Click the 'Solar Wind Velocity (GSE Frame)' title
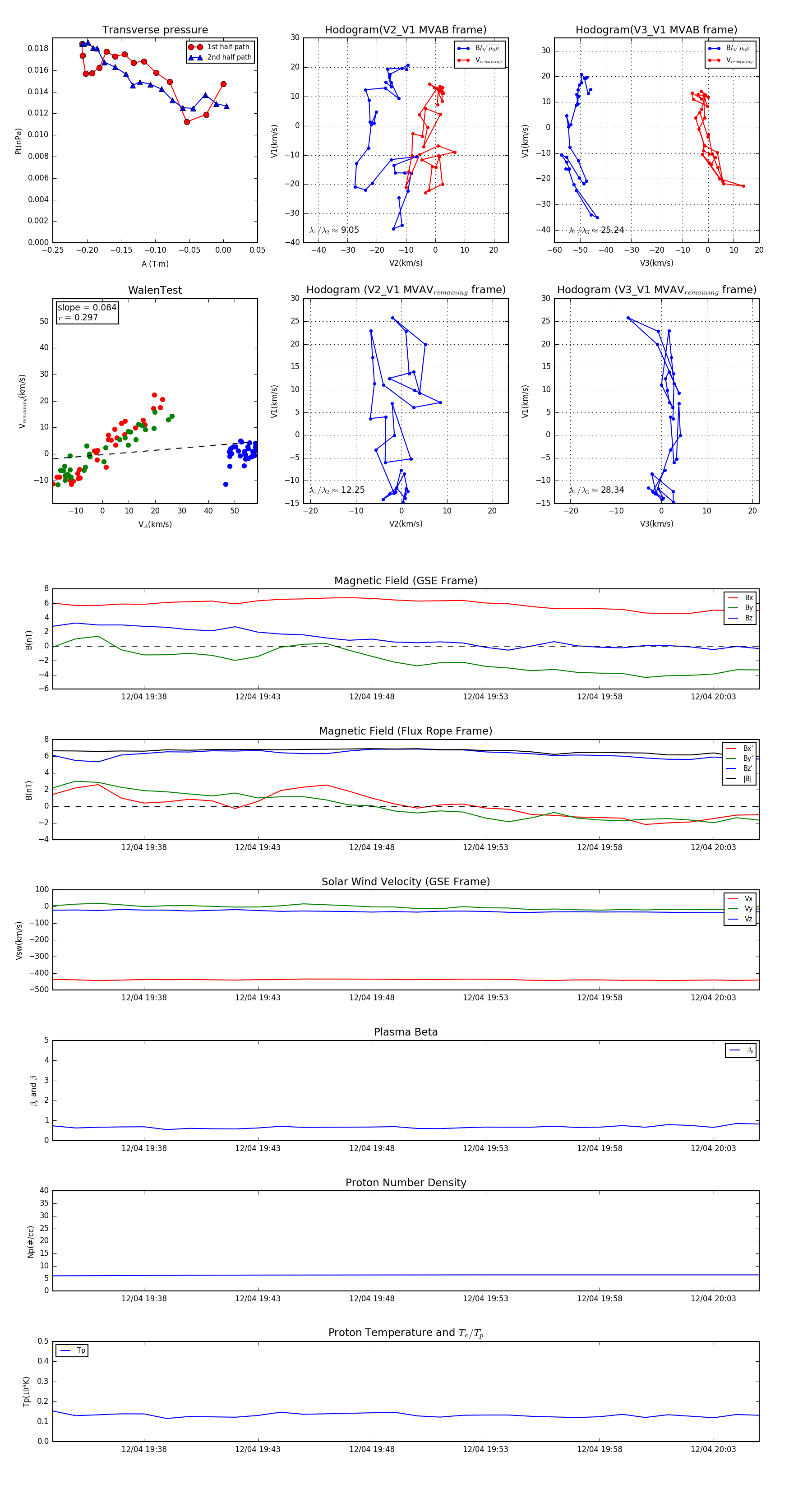The height and width of the screenshot is (1489, 812). click(406, 882)
